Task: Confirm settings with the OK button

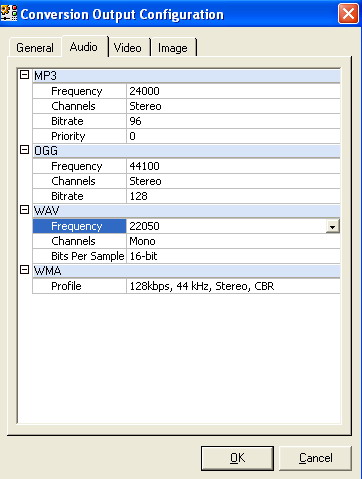Action: tap(237, 458)
